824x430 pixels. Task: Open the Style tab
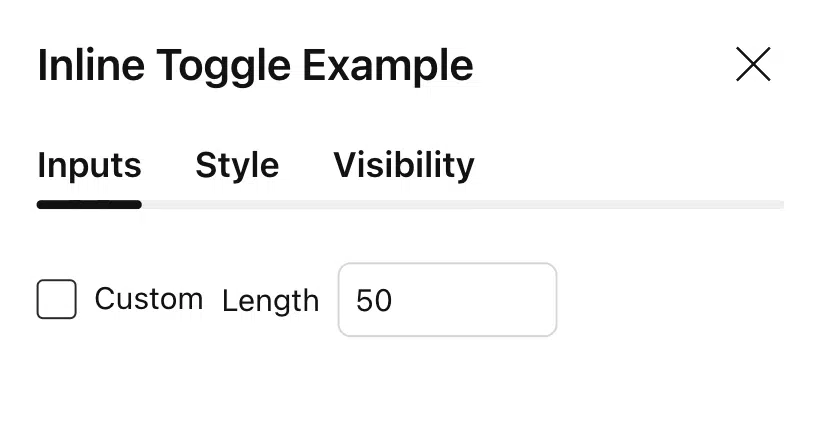coord(237,165)
